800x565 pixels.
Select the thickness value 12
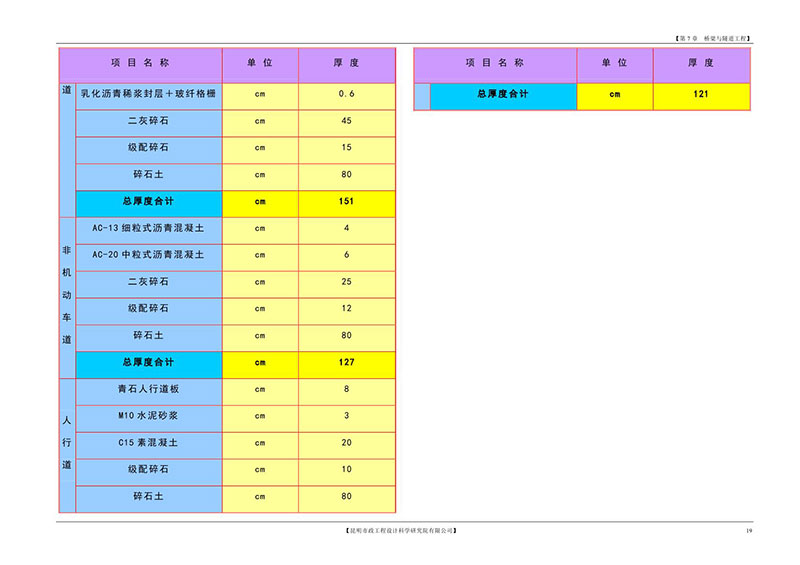[347, 308]
